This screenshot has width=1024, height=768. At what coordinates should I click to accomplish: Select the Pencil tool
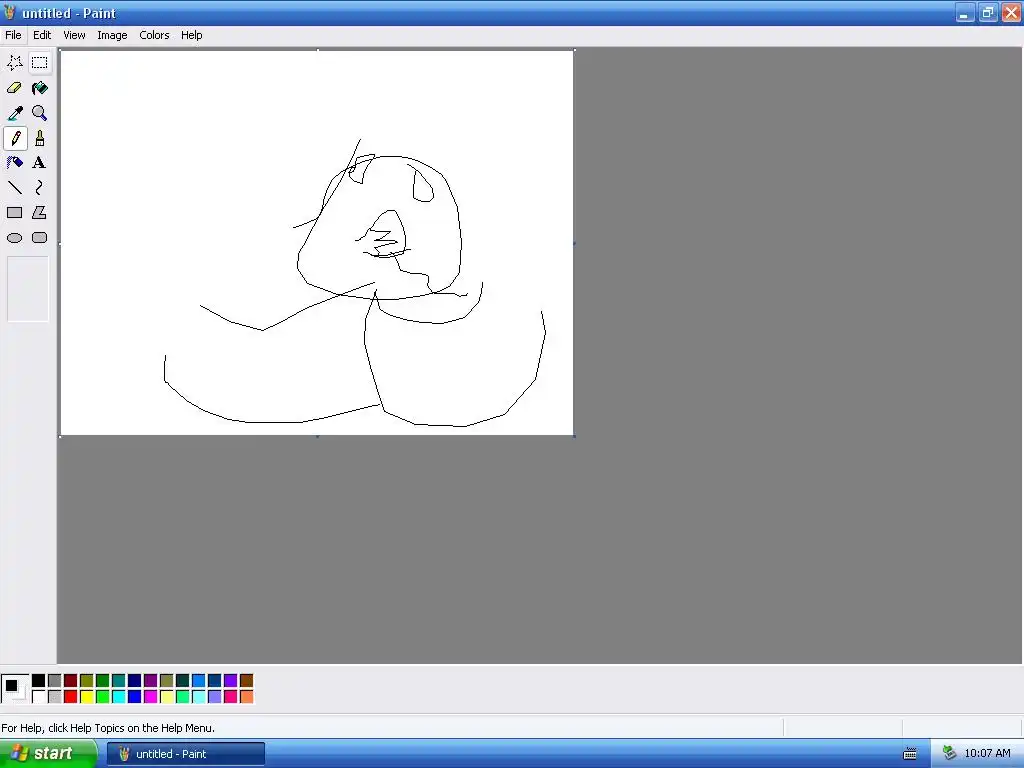(x=14, y=138)
